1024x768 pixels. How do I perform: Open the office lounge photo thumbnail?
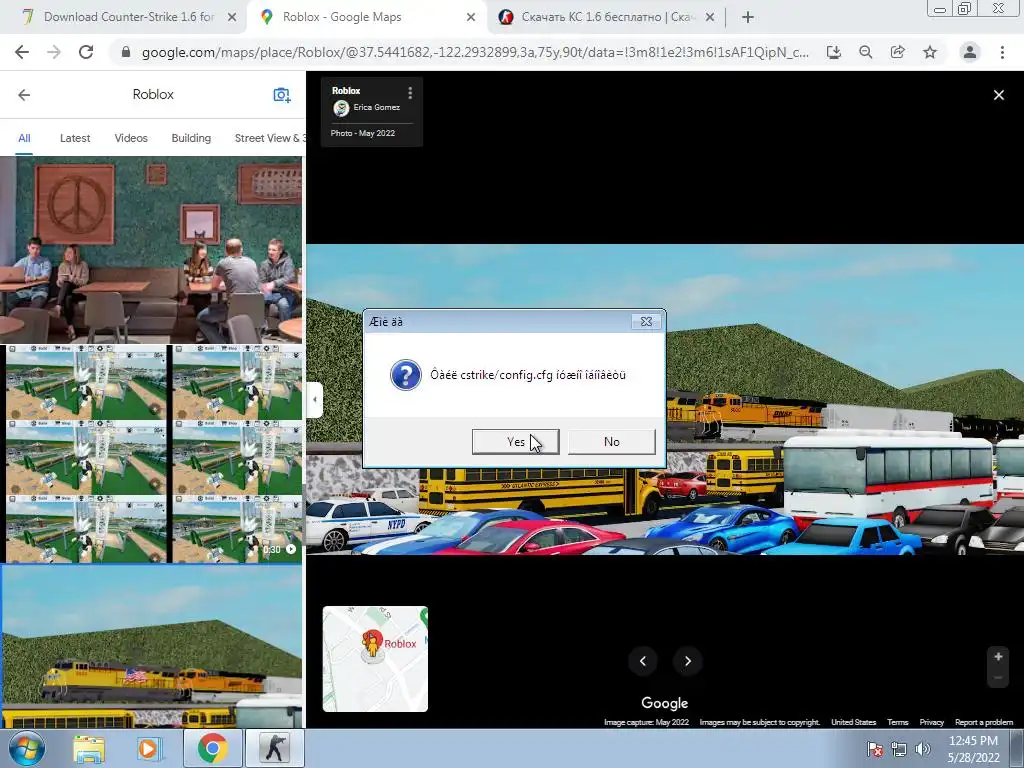point(152,250)
